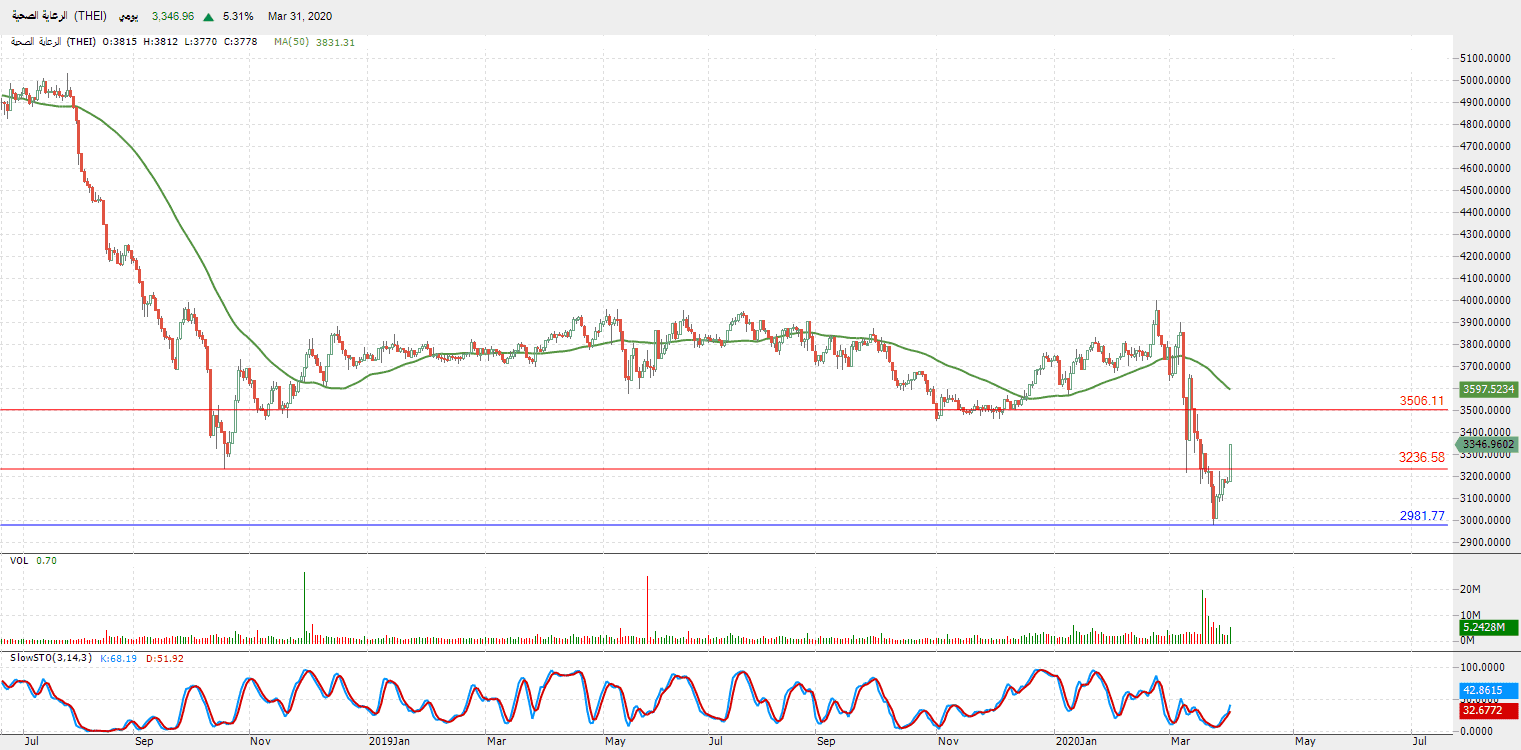1521x750 pixels.
Task: Click the 100.0000 stochastic axis label
Action: pyautogui.click(x=1485, y=666)
